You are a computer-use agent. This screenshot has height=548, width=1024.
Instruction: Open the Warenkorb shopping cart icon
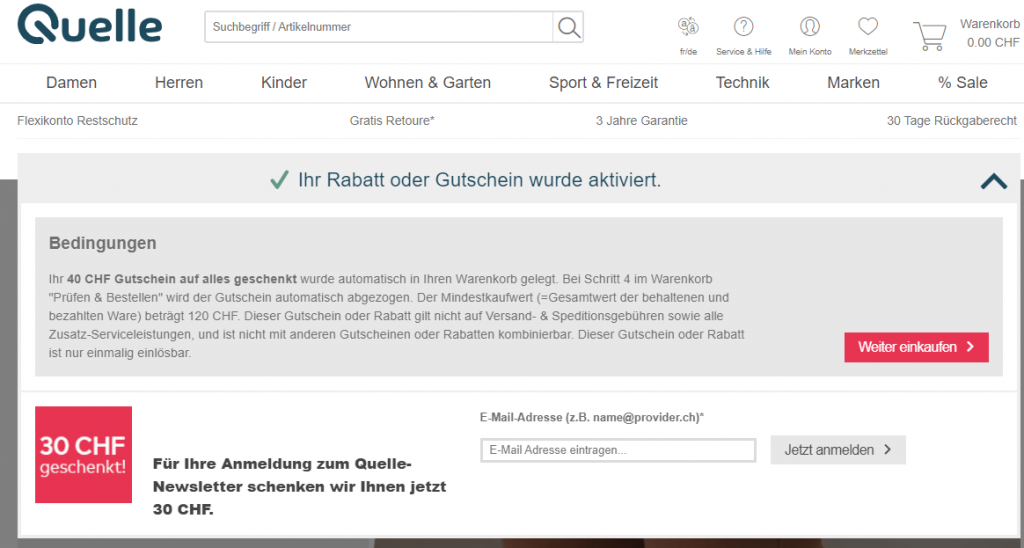point(929,35)
